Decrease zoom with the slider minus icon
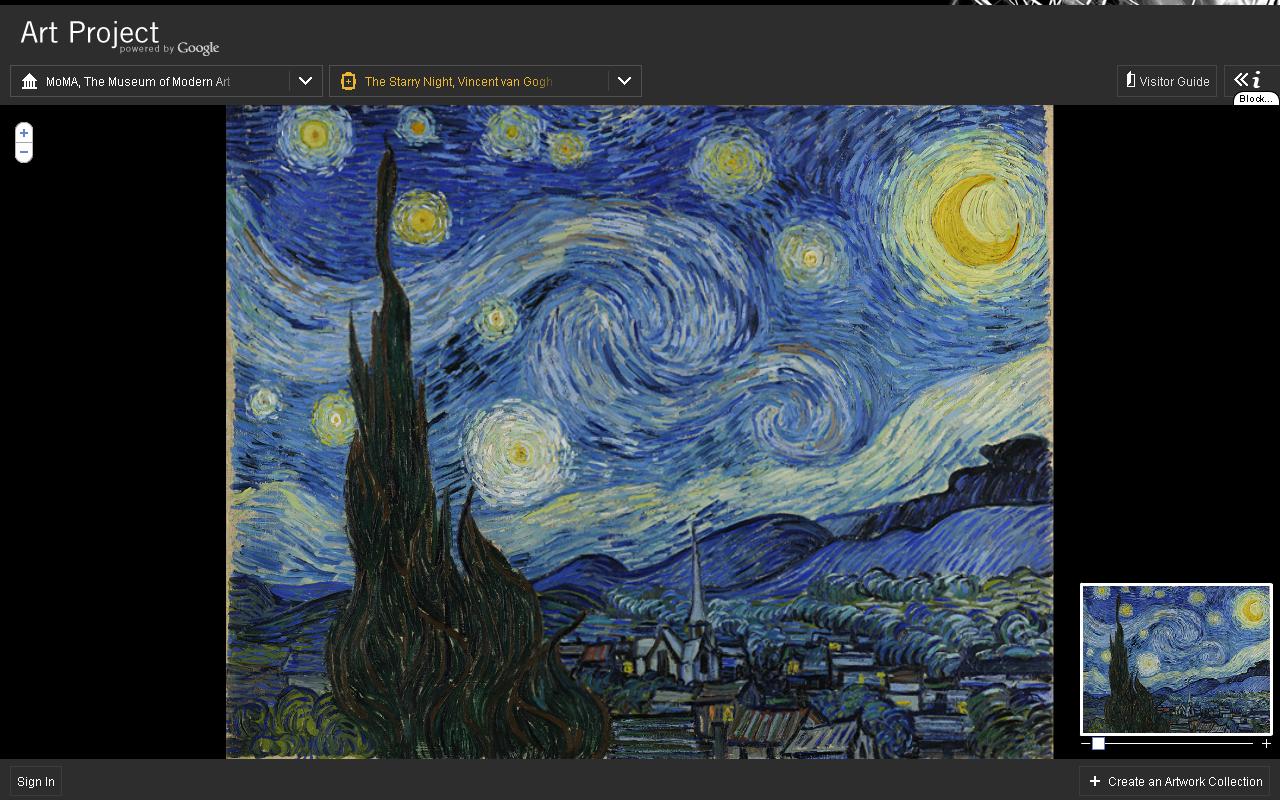The width and height of the screenshot is (1280, 800). 1085,743
